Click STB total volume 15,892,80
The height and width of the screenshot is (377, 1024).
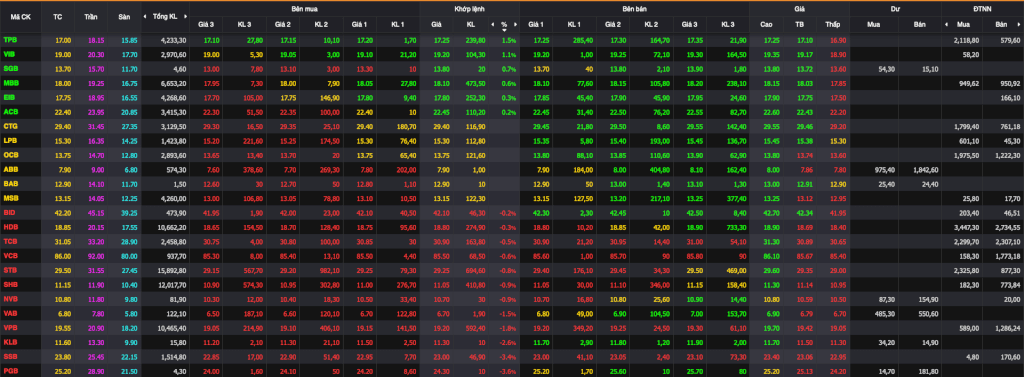pos(172,270)
